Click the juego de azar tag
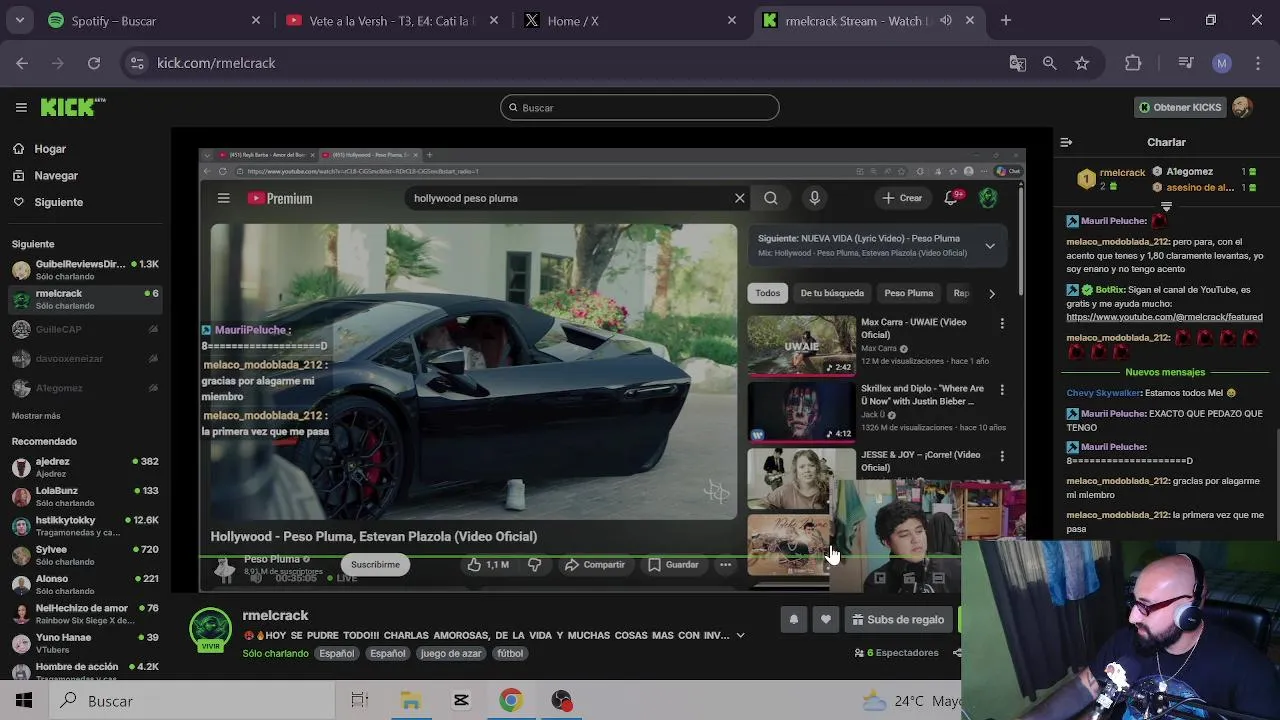This screenshot has height=720, width=1280. point(451,653)
